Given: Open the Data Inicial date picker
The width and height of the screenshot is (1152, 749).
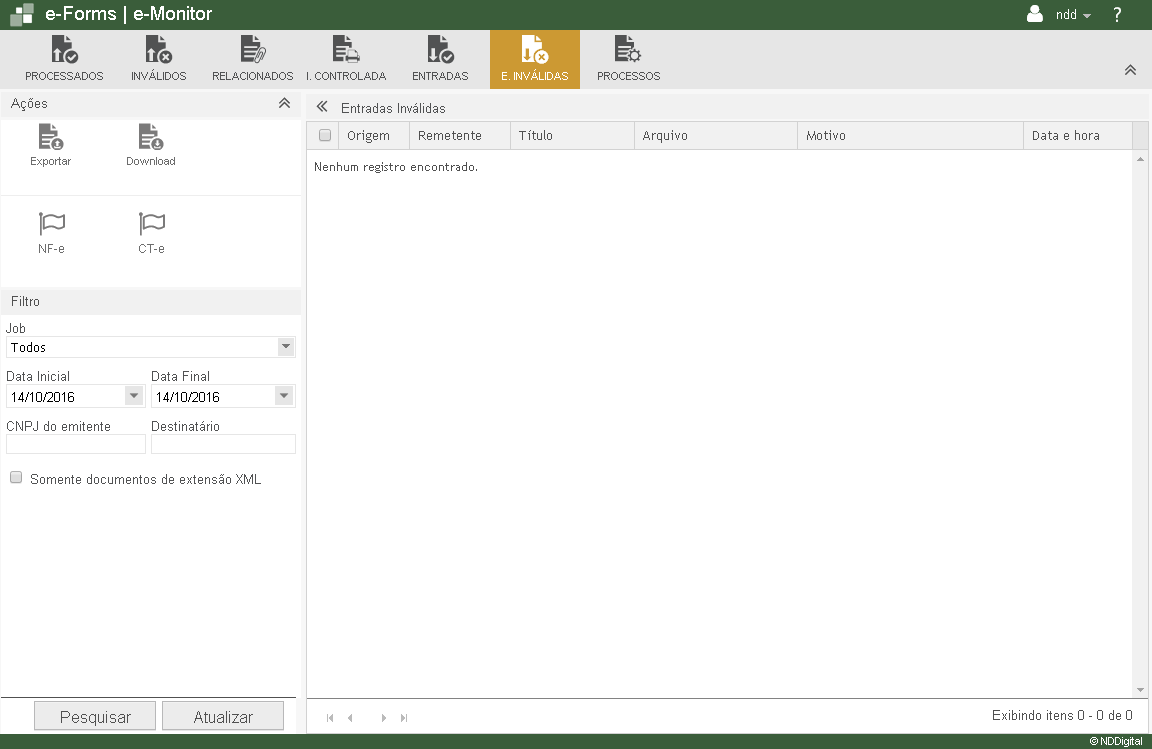Looking at the screenshot, I should (134, 396).
